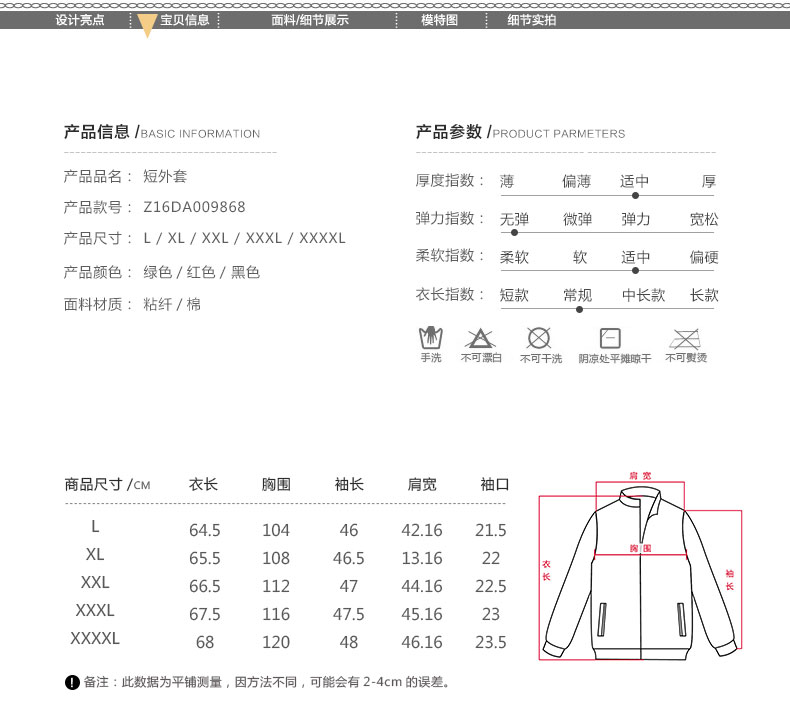The height and width of the screenshot is (709, 790).
Task: Click the 衣长指数 slider dot at 常规
Action: tap(579, 309)
